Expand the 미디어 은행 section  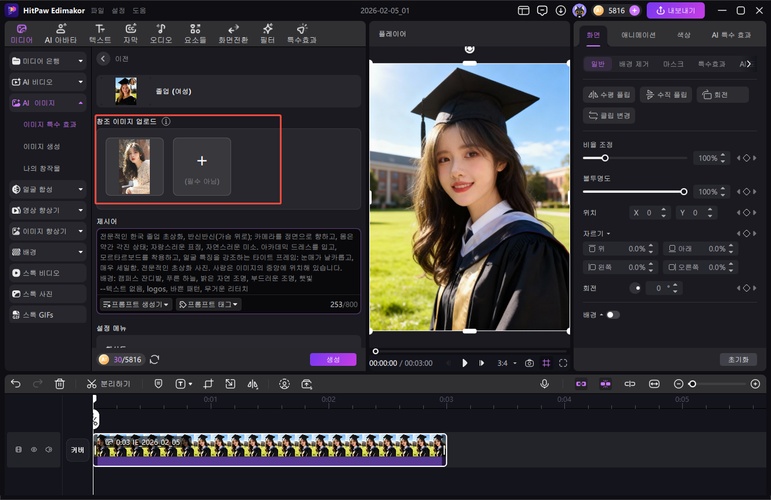[x=47, y=61]
